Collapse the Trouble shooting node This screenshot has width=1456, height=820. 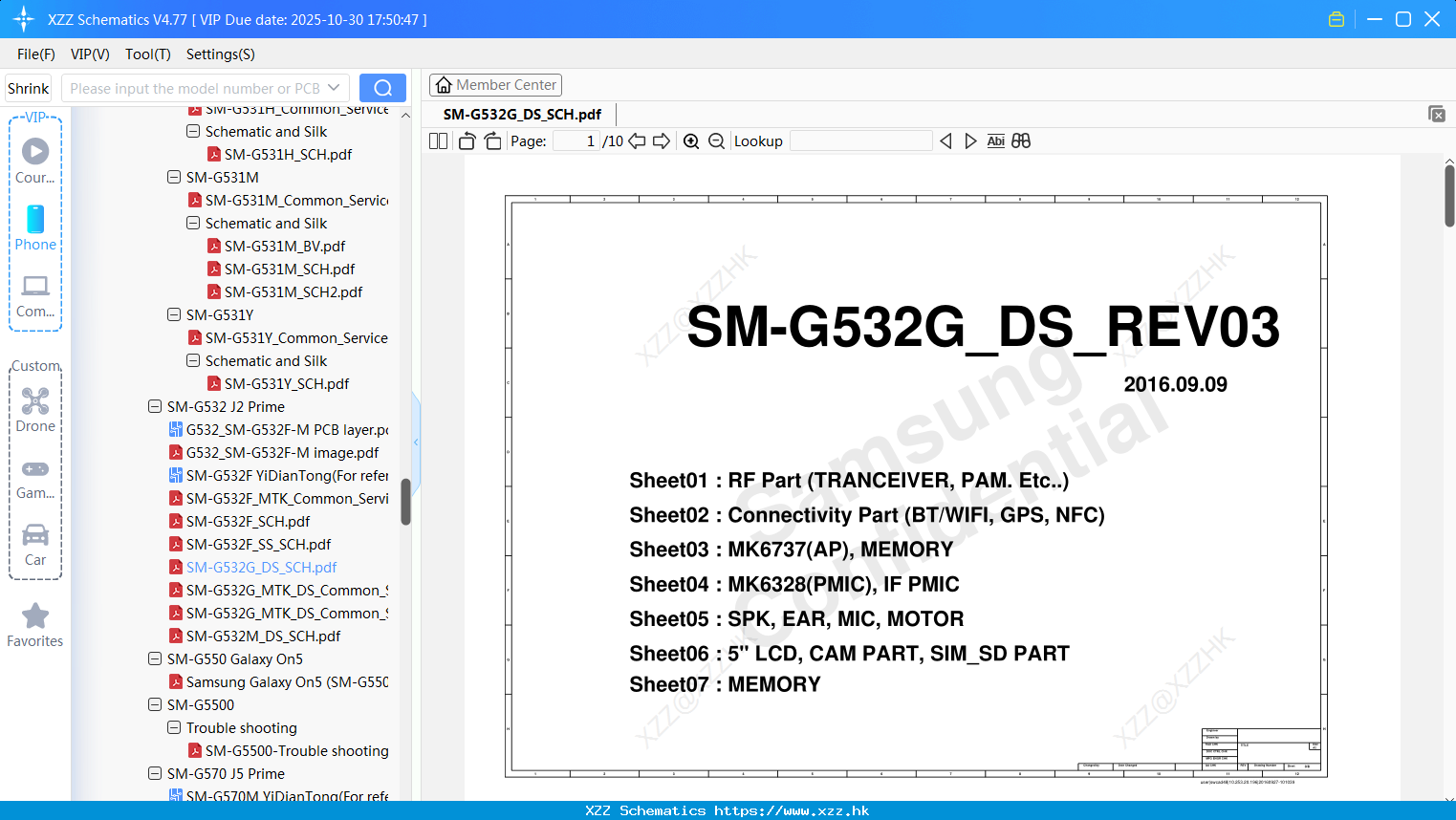pos(174,727)
